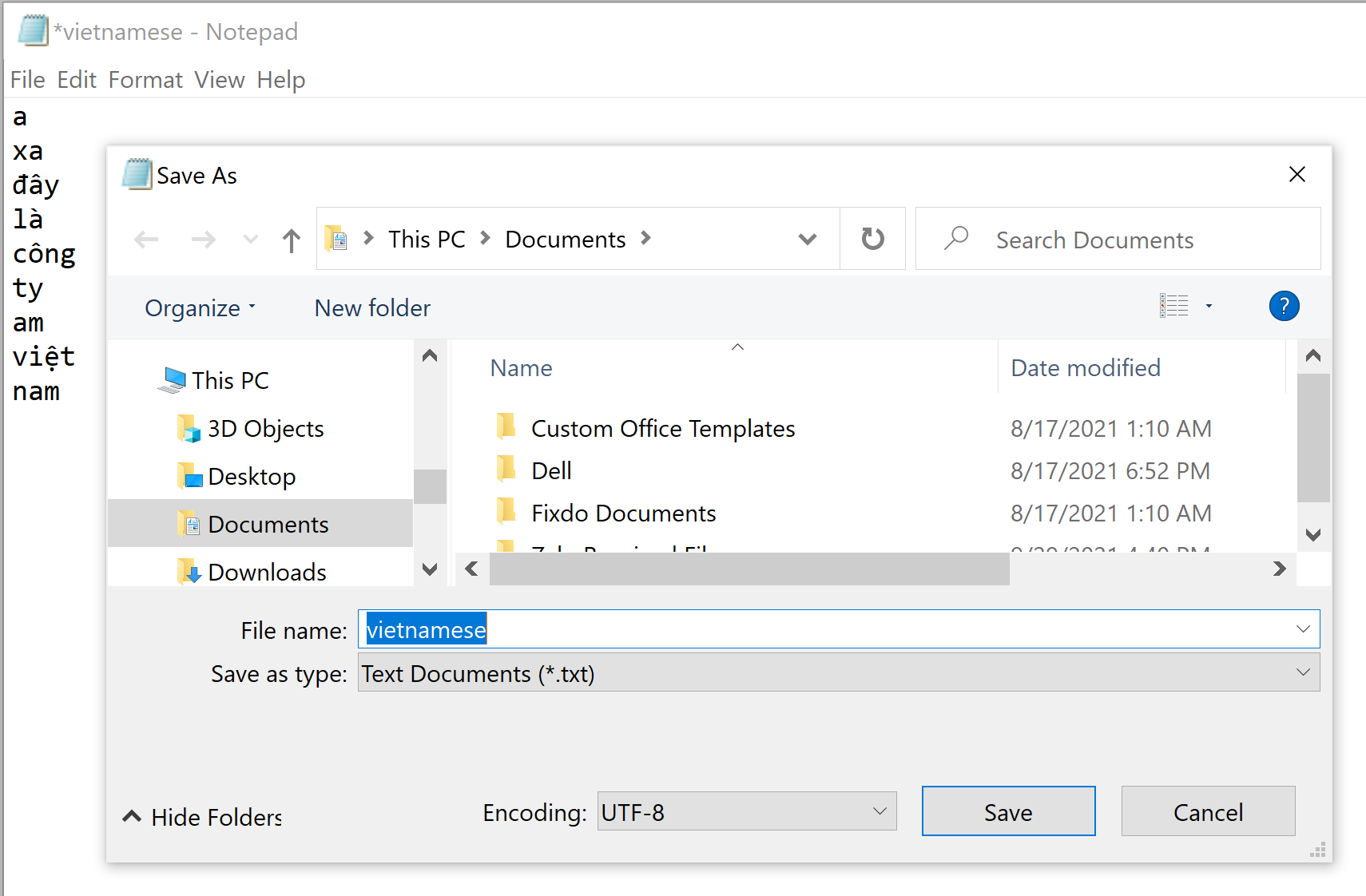Image resolution: width=1366 pixels, height=896 pixels.
Task: Create a New folder
Action: click(x=372, y=308)
